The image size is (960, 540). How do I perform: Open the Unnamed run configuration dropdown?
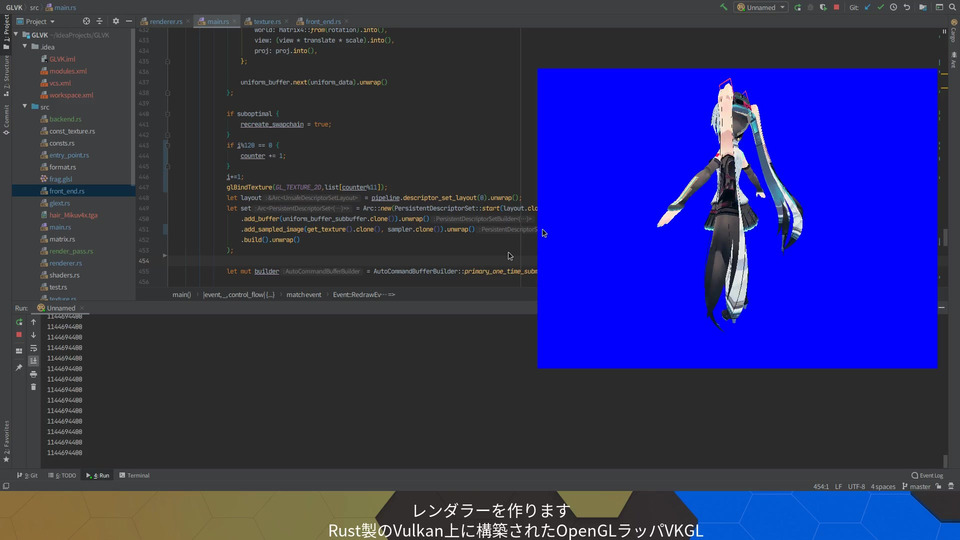[x=760, y=7]
